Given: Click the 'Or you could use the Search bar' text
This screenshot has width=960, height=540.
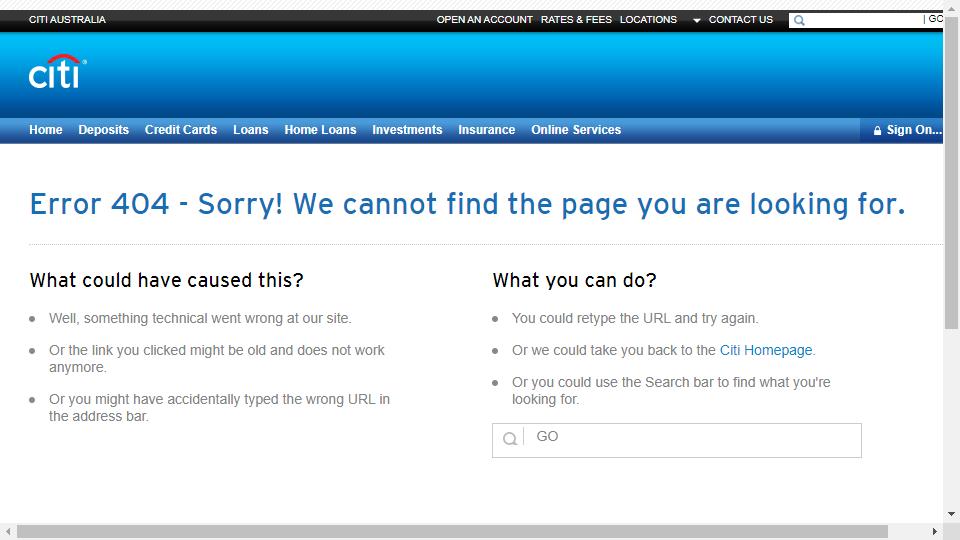Looking at the screenshot, I should coord(671,391).
